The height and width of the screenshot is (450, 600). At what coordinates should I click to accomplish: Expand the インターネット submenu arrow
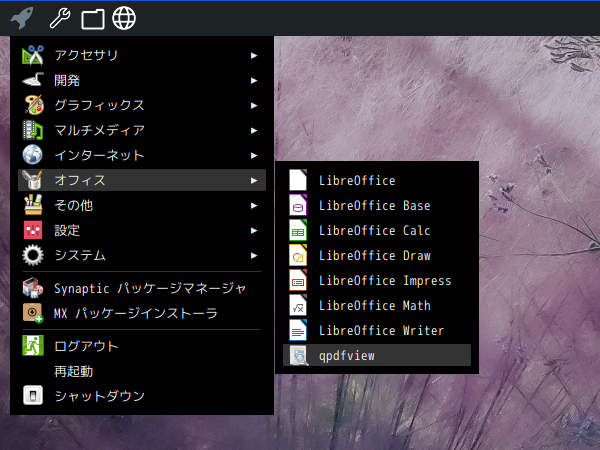[254, 155]
